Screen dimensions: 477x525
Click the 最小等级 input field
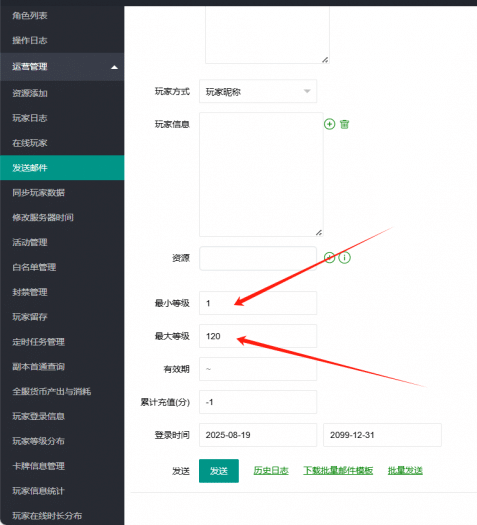[x=258, y=303]
